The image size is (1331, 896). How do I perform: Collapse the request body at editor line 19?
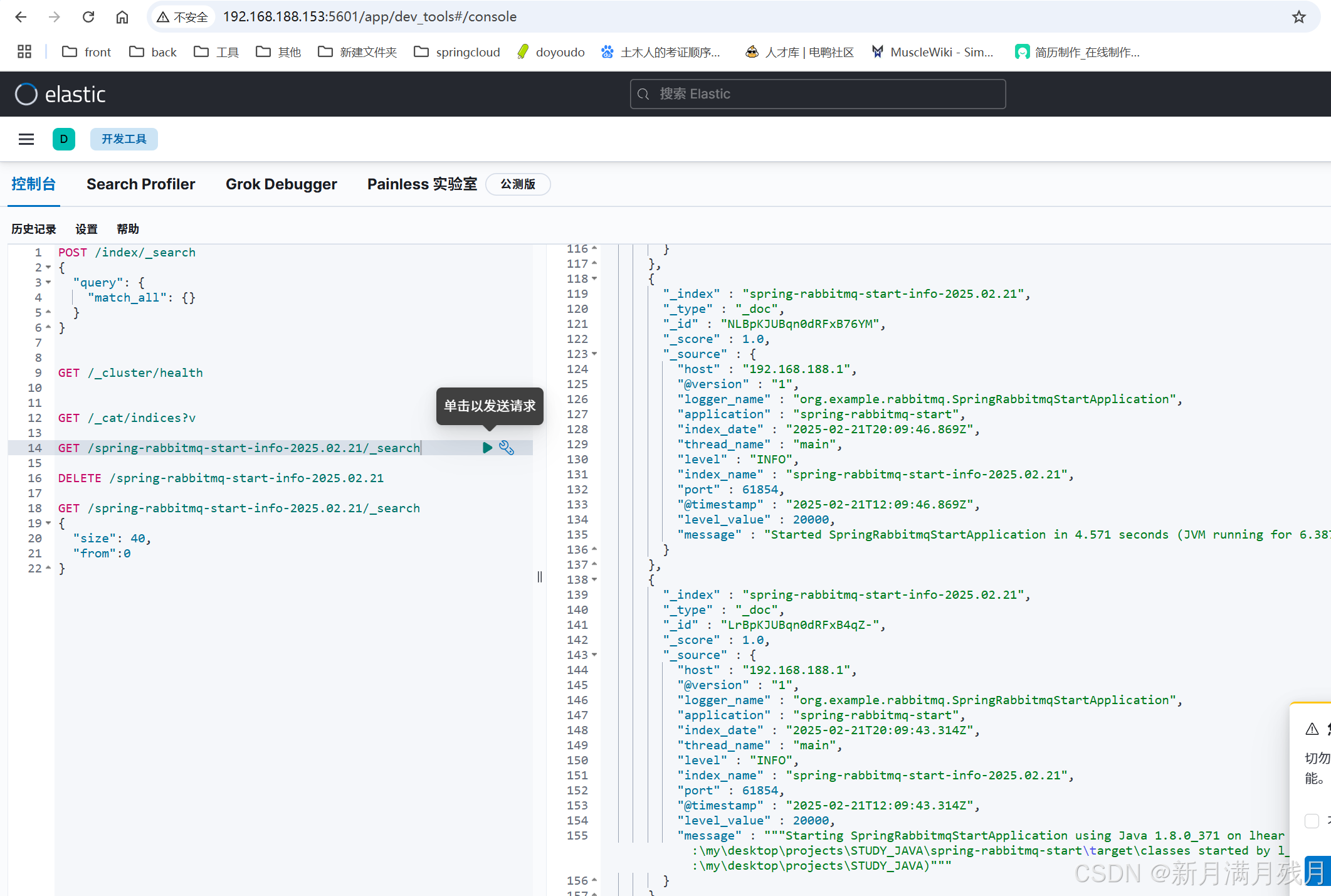coord(49,524)
